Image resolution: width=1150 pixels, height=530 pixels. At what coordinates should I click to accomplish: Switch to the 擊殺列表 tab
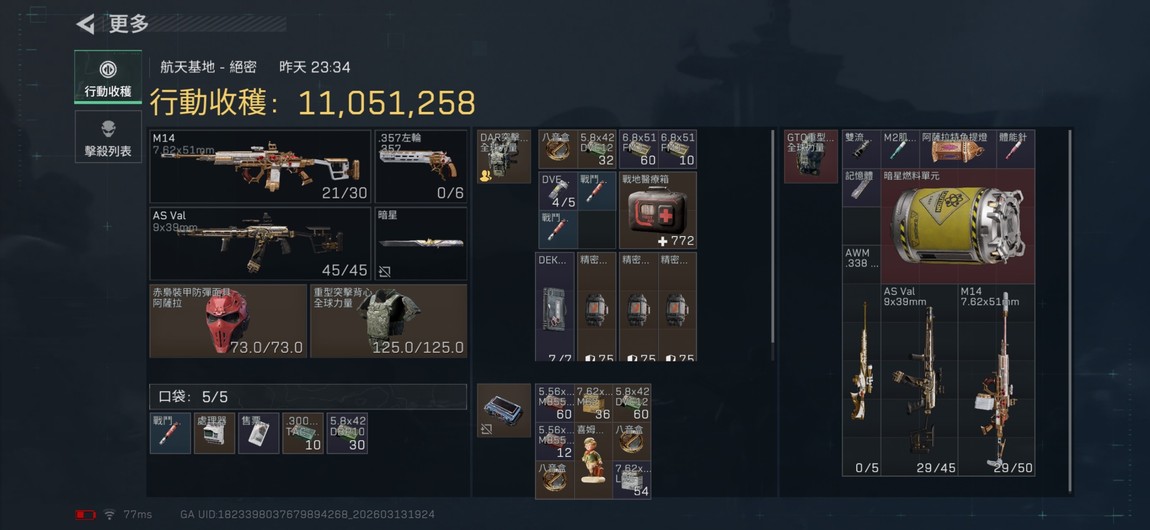coord(108,137)
